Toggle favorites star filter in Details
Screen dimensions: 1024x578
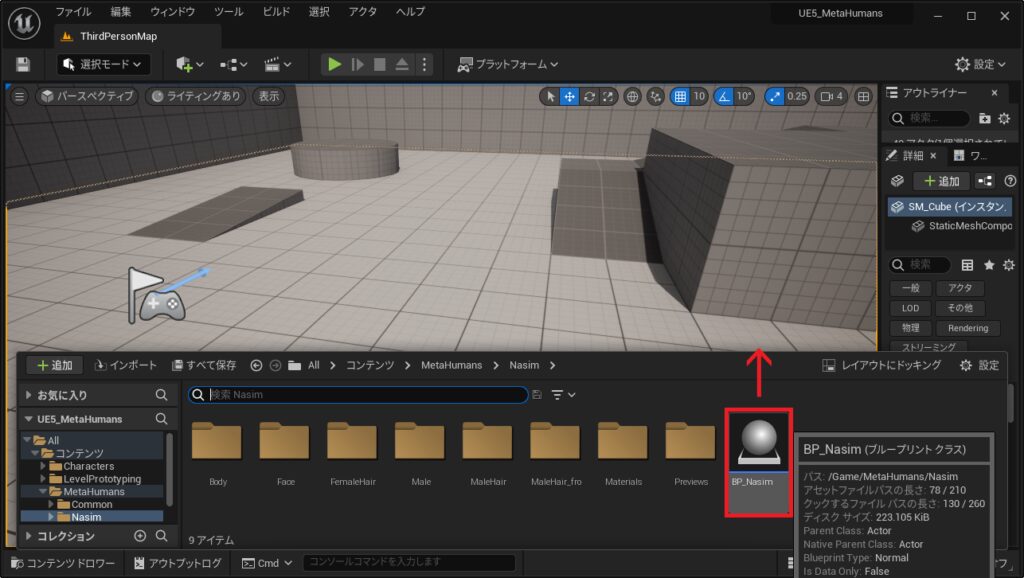tap(989, 265)
